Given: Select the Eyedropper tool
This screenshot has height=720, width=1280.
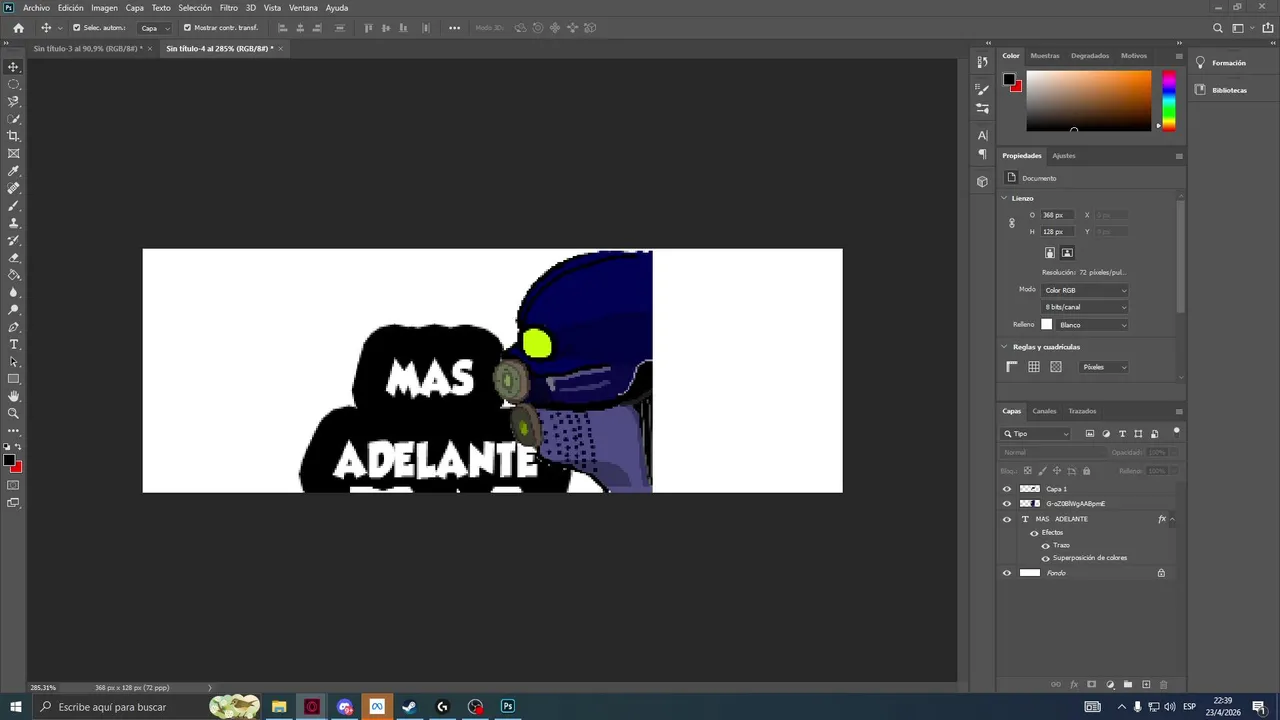Looking at the screenshot, I should [x=13, y=171].
